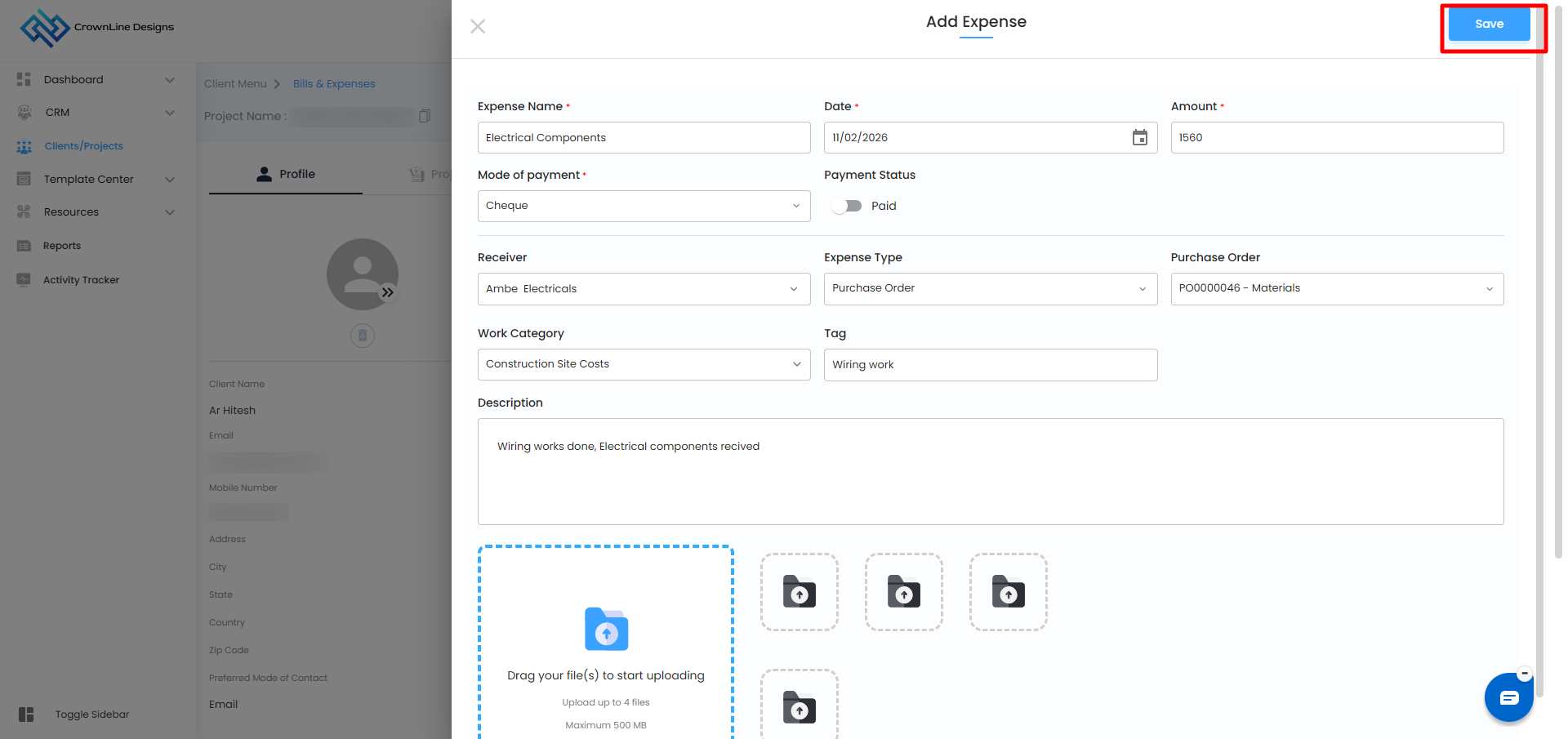The height and width of the screenshot is (739, 1568).
Task: Open the Purchase Order dropdown
Action: click(1337, 289)
